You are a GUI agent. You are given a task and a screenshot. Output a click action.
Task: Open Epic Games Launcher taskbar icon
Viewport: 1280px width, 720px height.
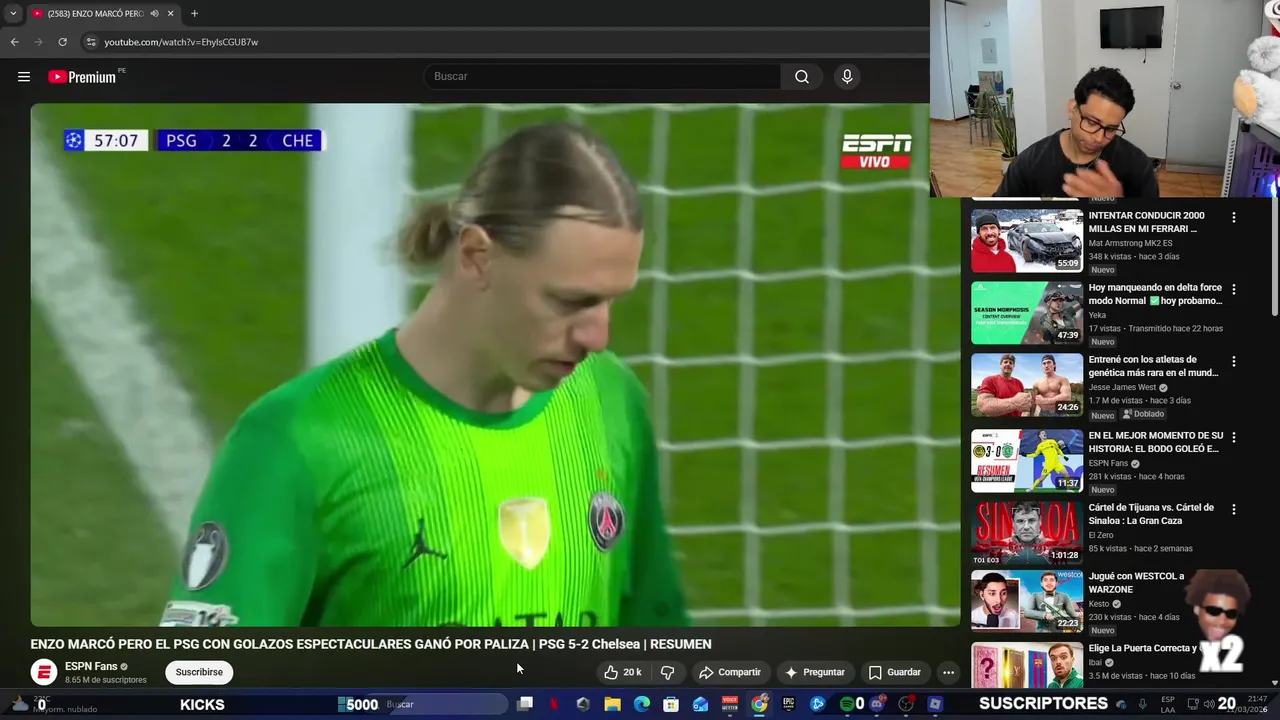click(x=788, y=704)
